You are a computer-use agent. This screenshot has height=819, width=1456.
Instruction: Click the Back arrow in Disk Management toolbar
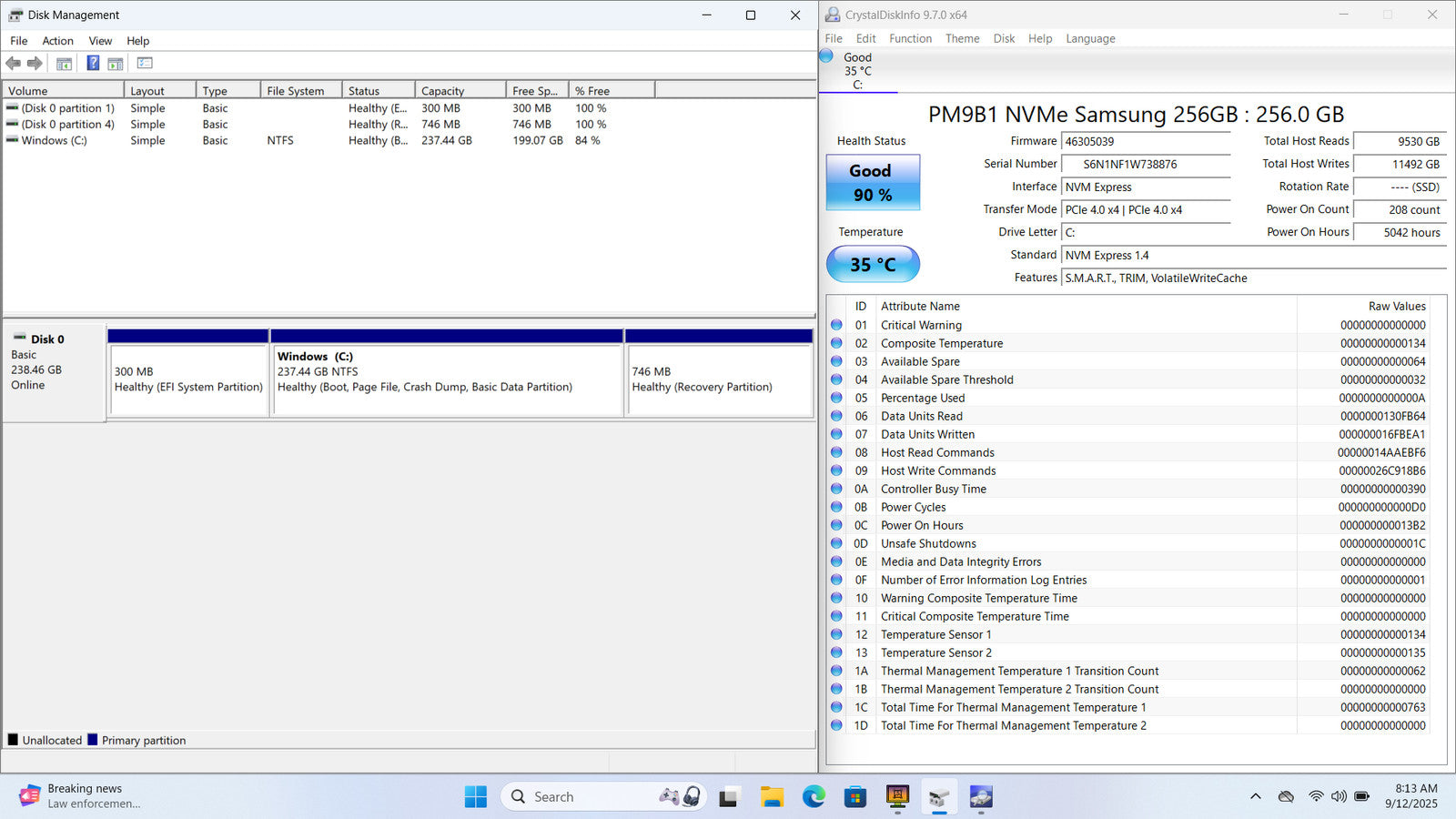13,64
